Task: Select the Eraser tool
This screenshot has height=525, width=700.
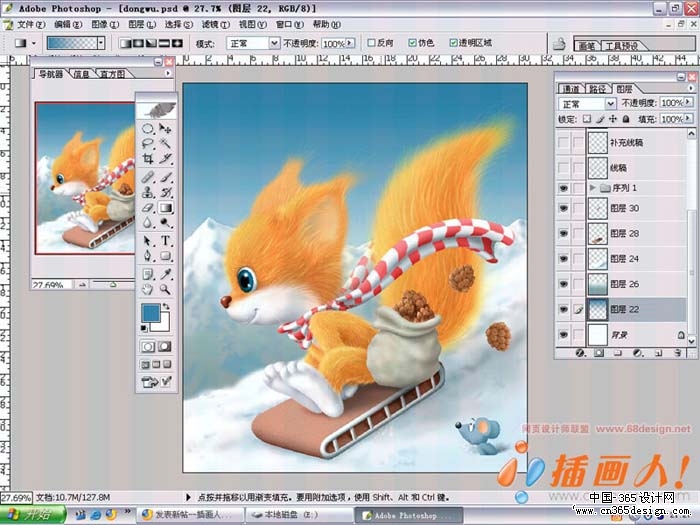Action: click(x=148, y=208)
